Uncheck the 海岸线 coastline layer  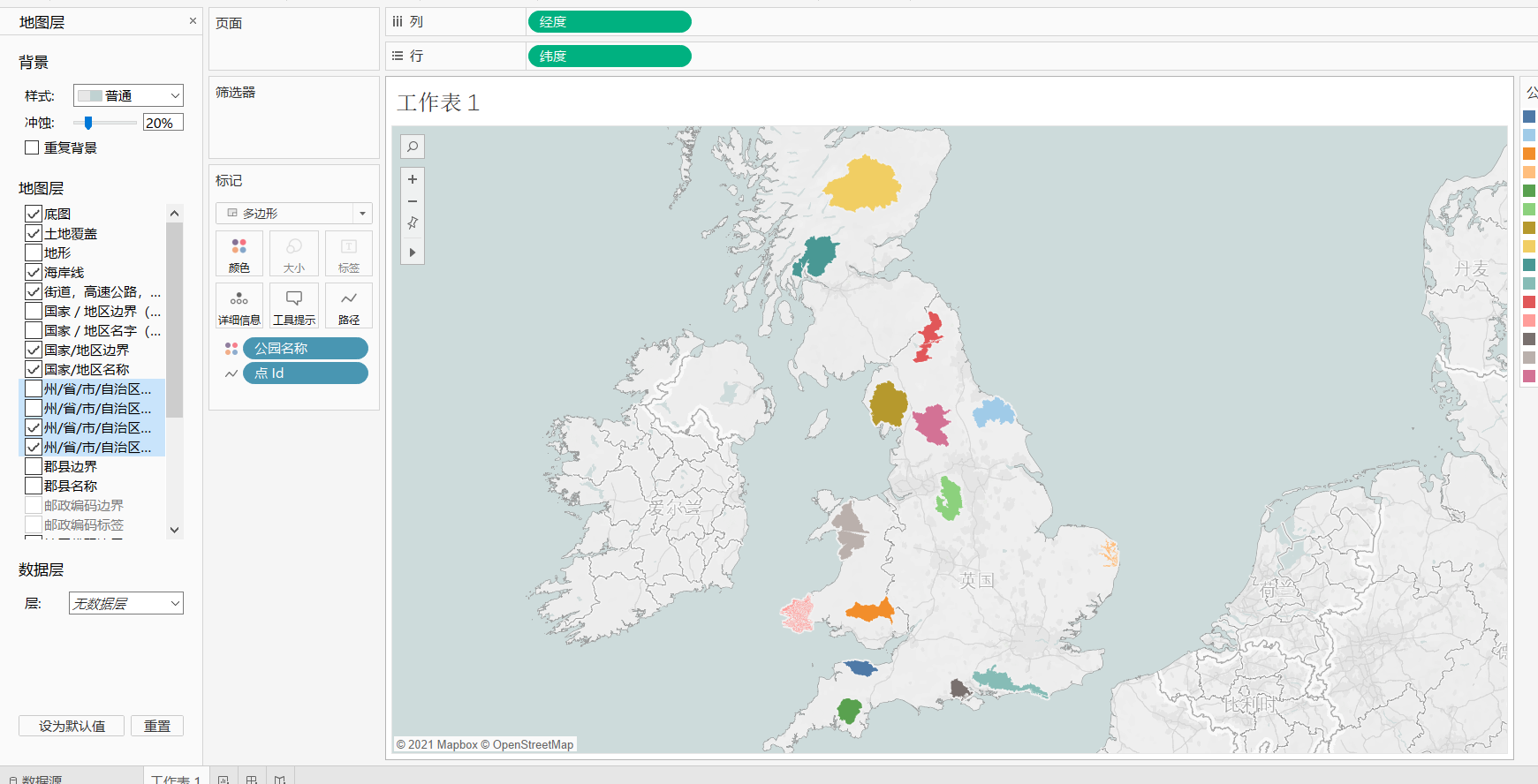point(34,272)
